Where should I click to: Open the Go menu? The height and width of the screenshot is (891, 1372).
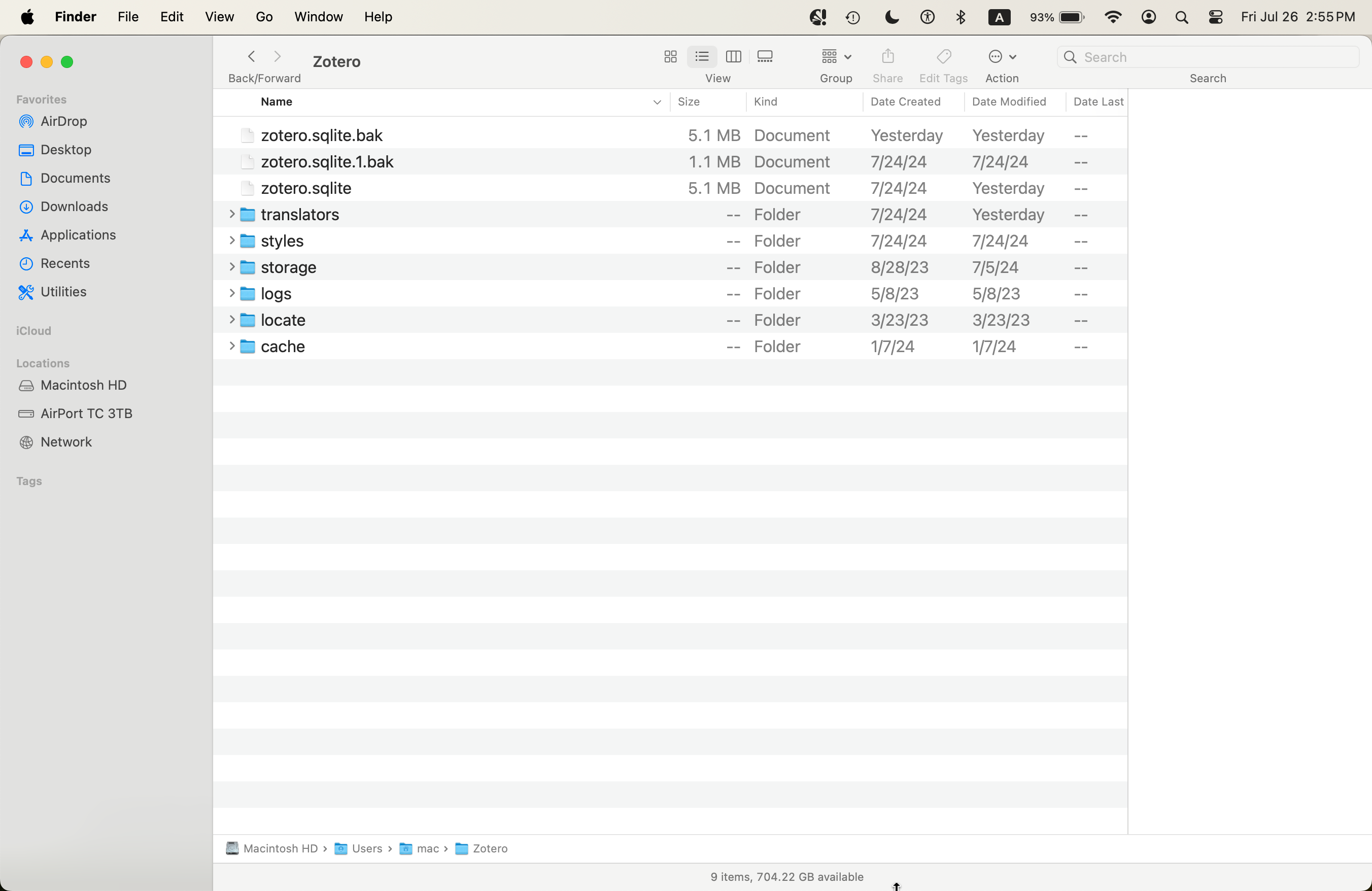(x=264, y=17)
